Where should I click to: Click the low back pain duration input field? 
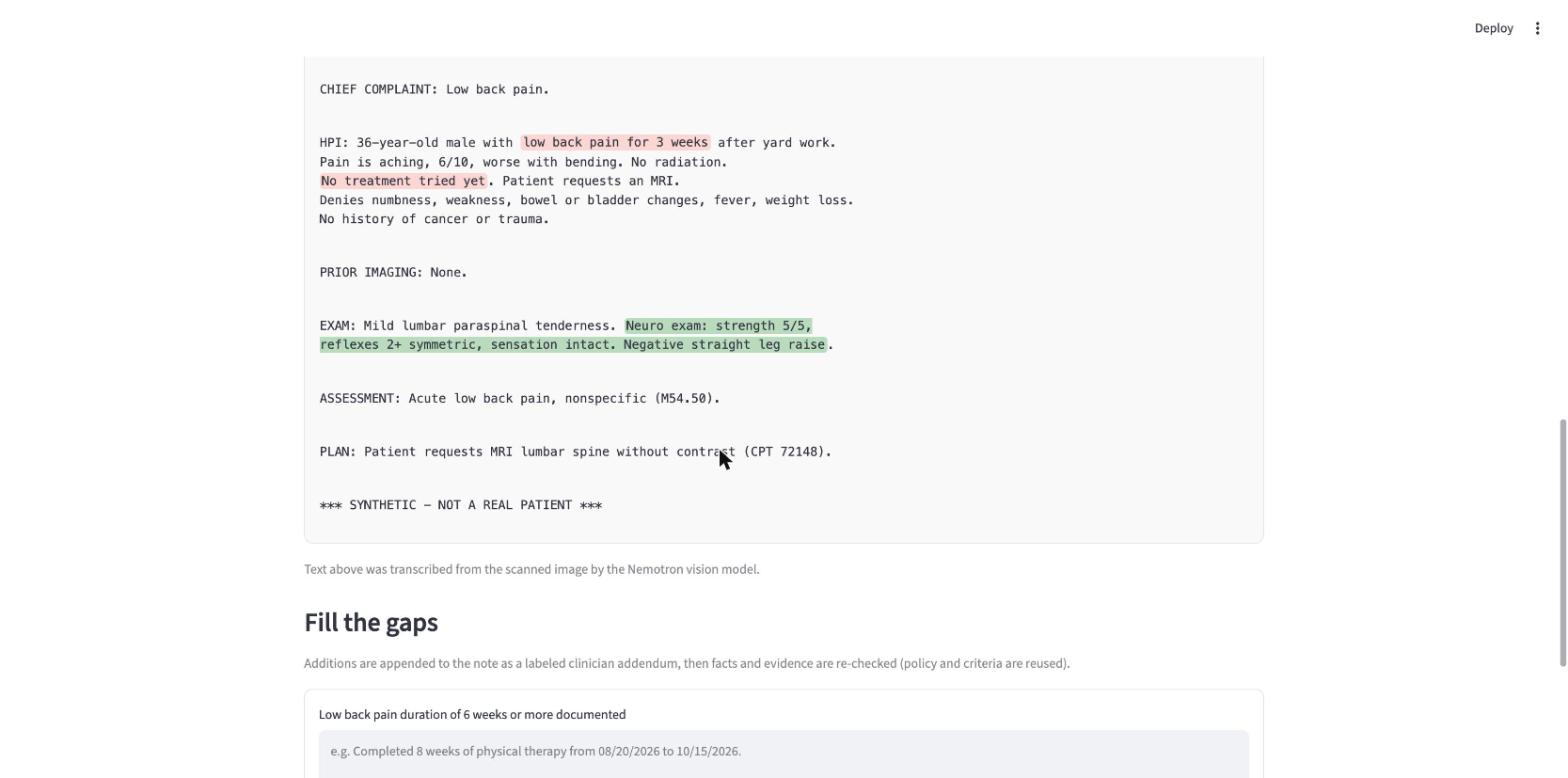(784, 753)
